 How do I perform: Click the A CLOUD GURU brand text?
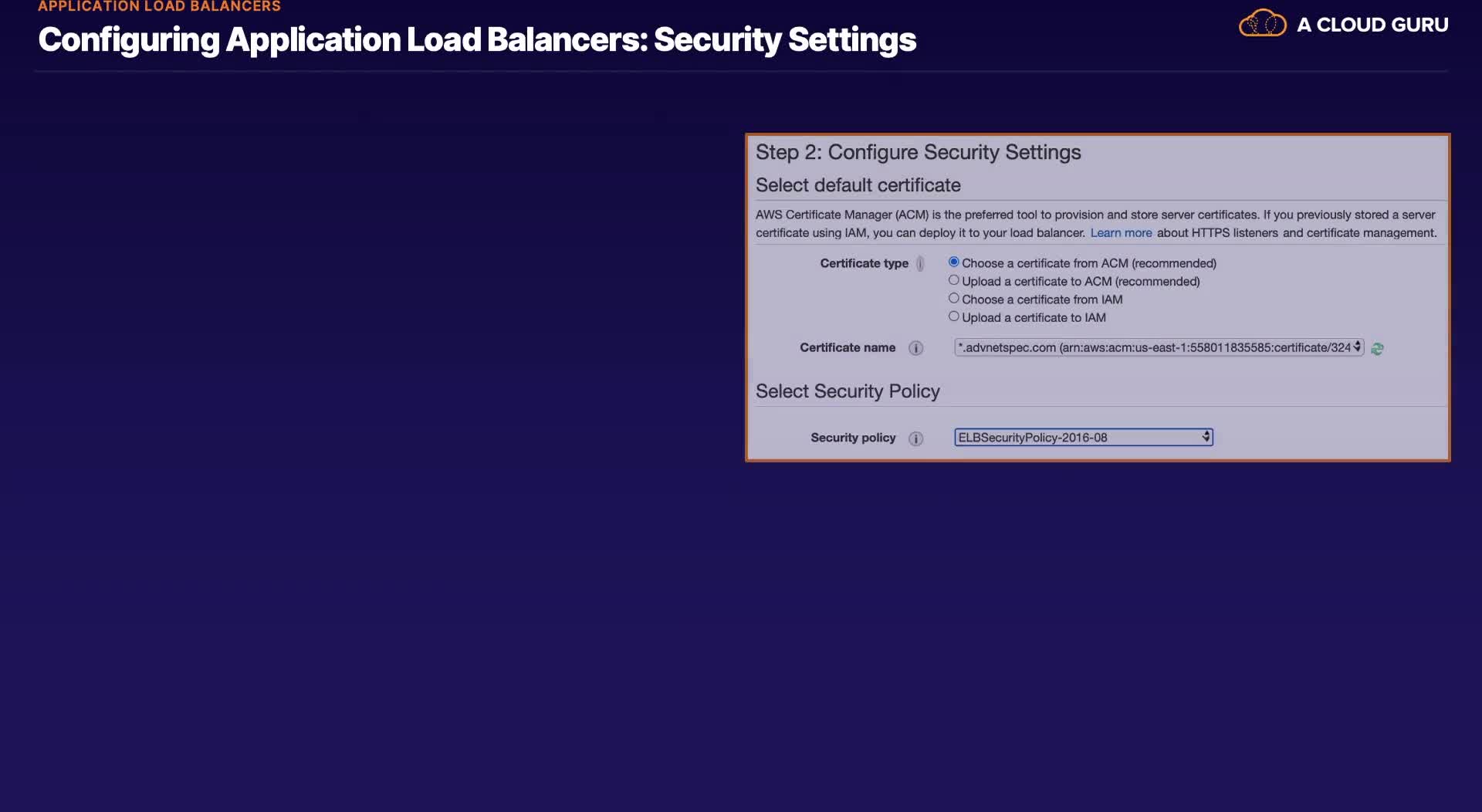[x=1372, y=25]
